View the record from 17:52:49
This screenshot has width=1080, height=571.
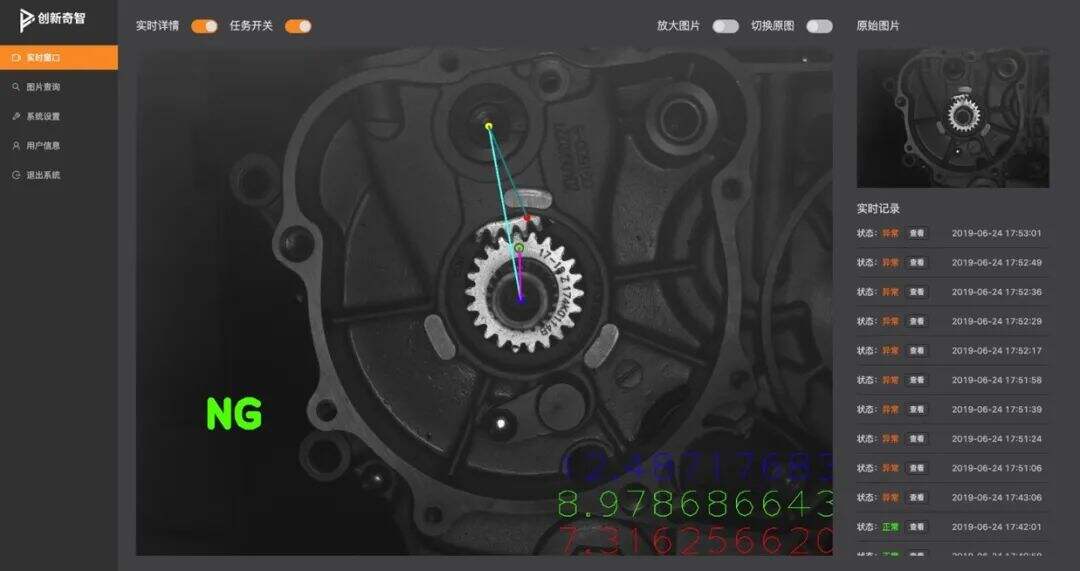point(917,262)
